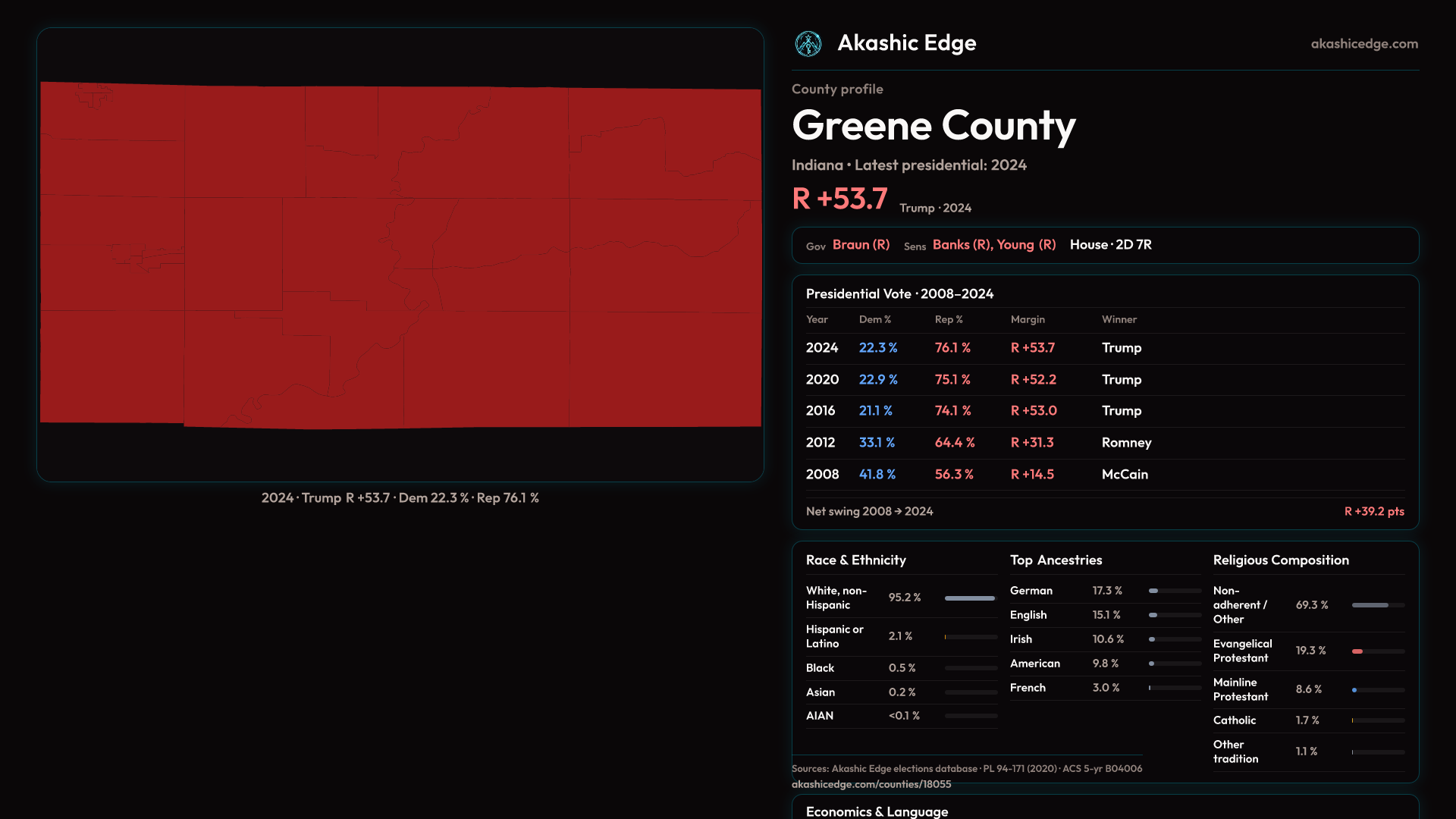Click the red county map area

click(400, 255)
